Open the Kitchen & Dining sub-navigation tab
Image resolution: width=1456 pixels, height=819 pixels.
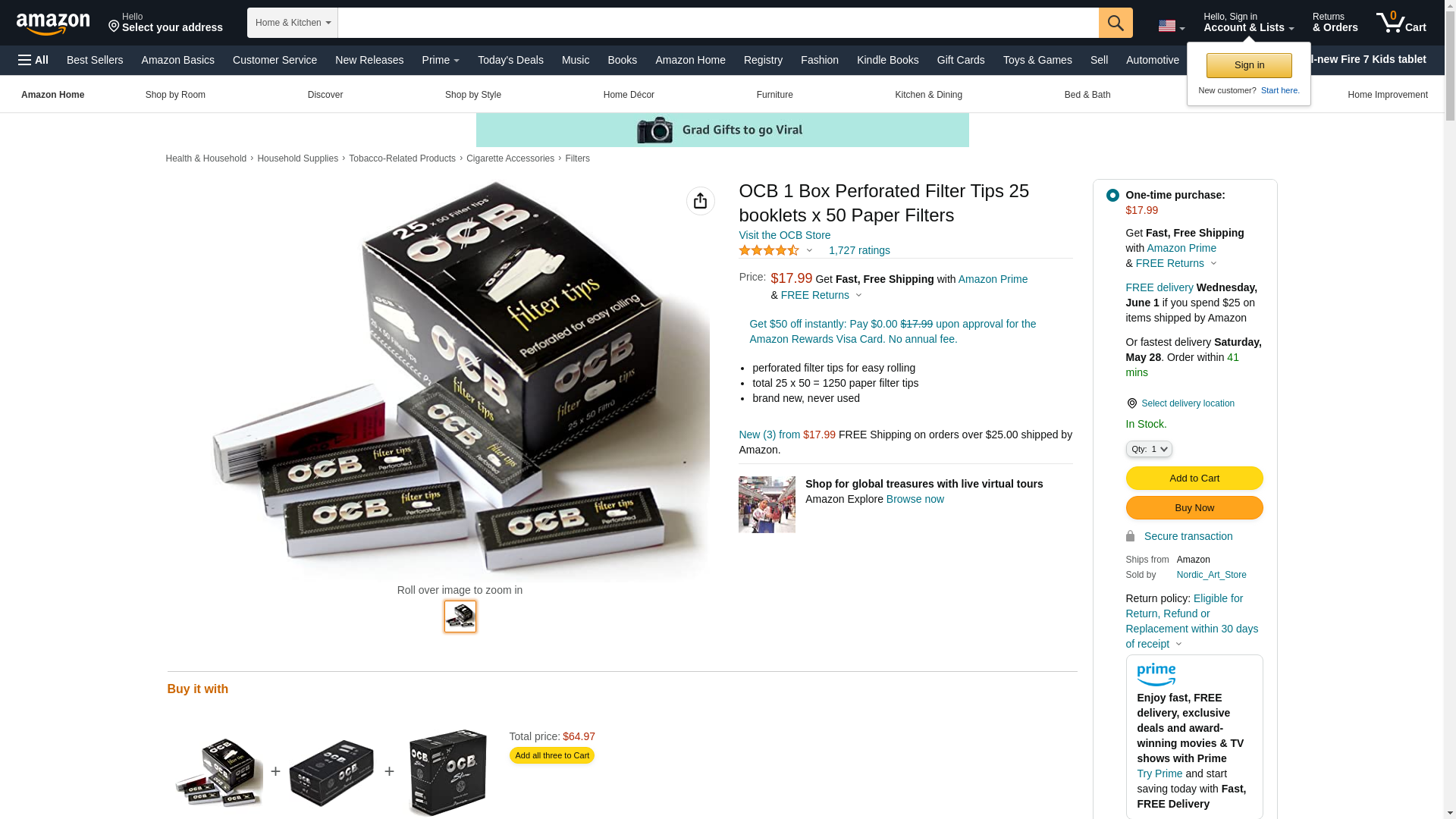tap(928, 95)
